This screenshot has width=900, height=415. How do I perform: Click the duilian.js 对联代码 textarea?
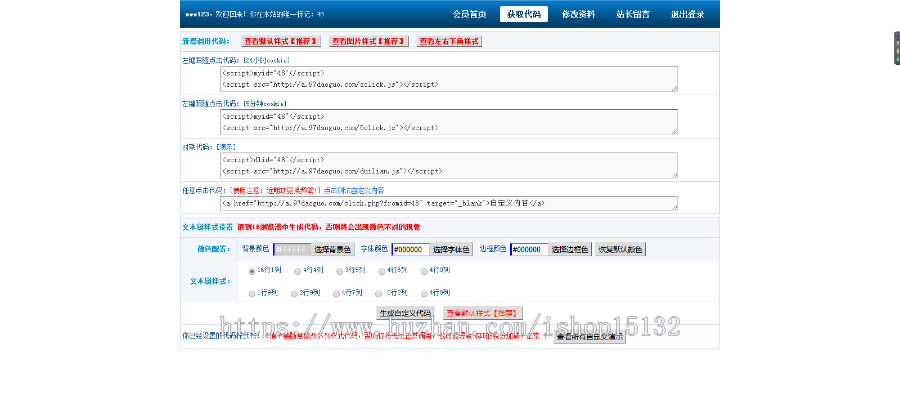[449, 165]
